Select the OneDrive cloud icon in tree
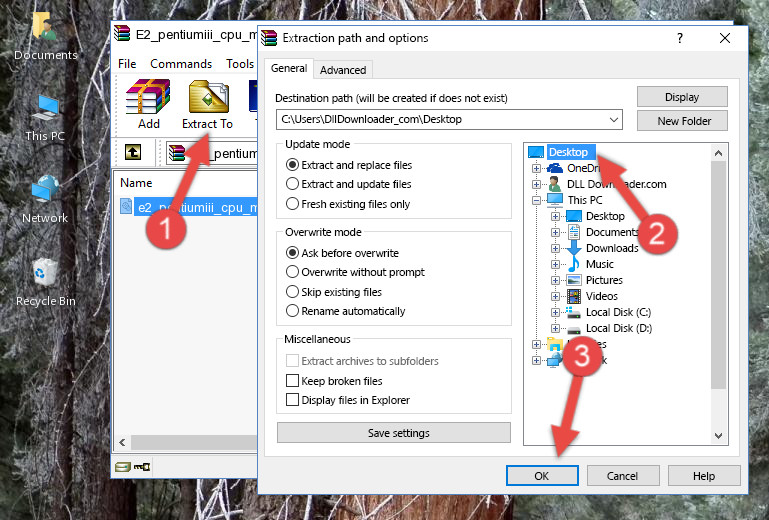 (x=555, y=168)
